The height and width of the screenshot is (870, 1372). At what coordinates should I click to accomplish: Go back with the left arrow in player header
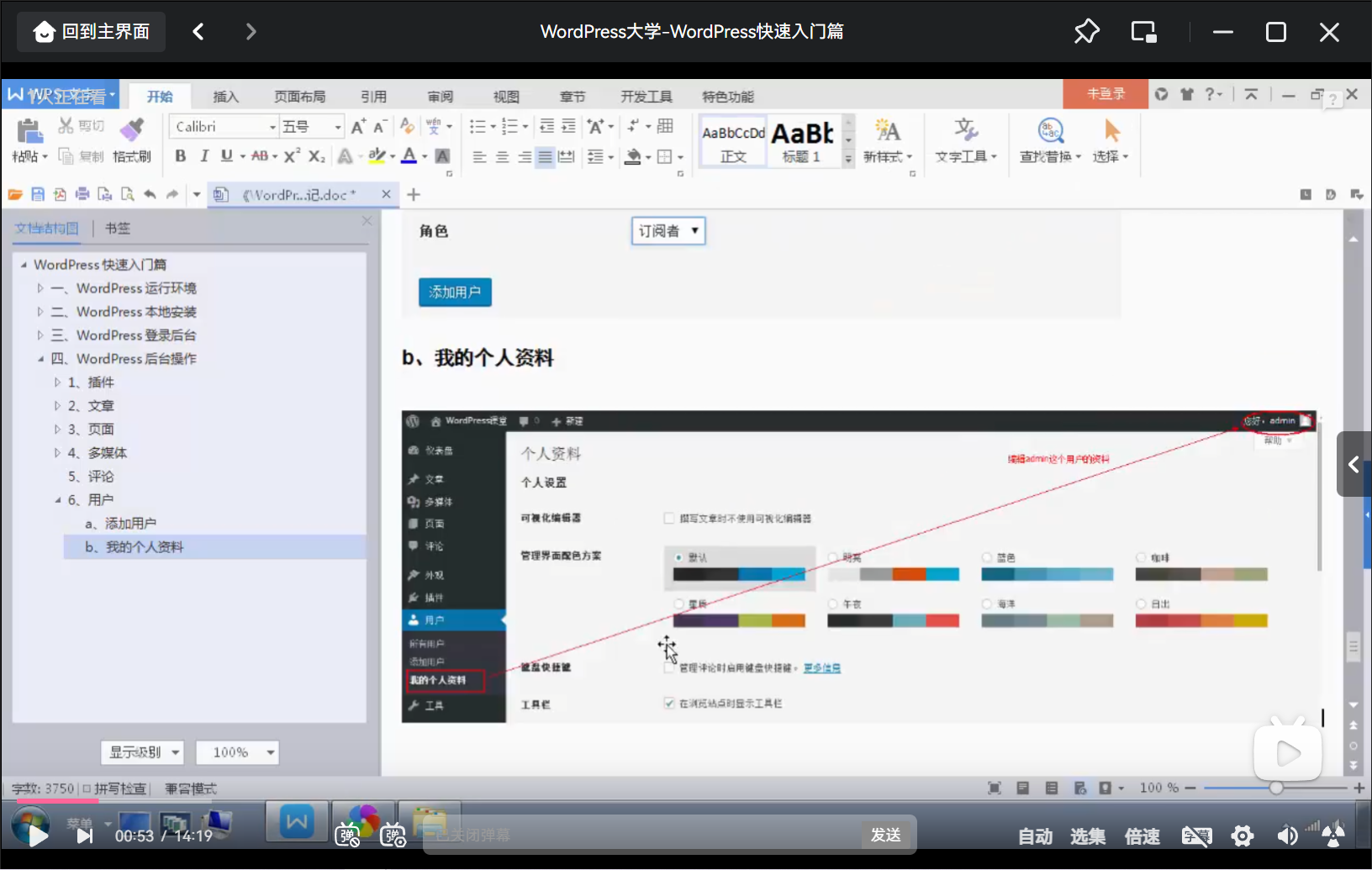click(198, 32)
